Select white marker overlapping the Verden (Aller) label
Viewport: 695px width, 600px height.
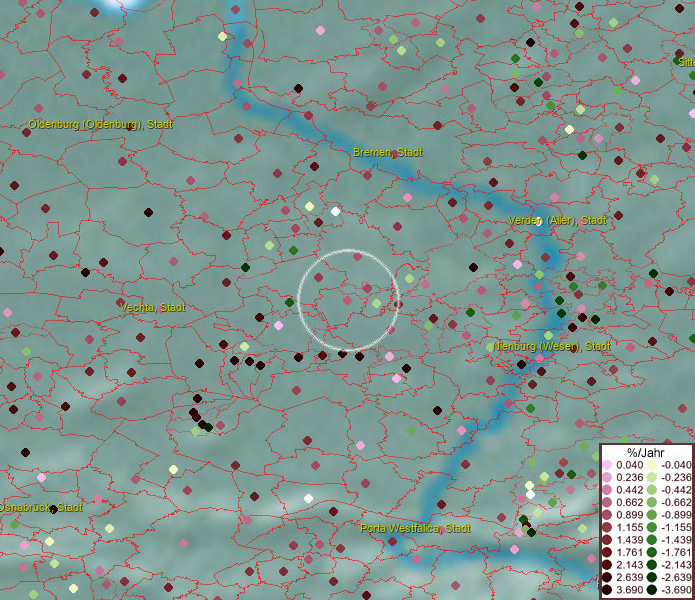point(538,222)
